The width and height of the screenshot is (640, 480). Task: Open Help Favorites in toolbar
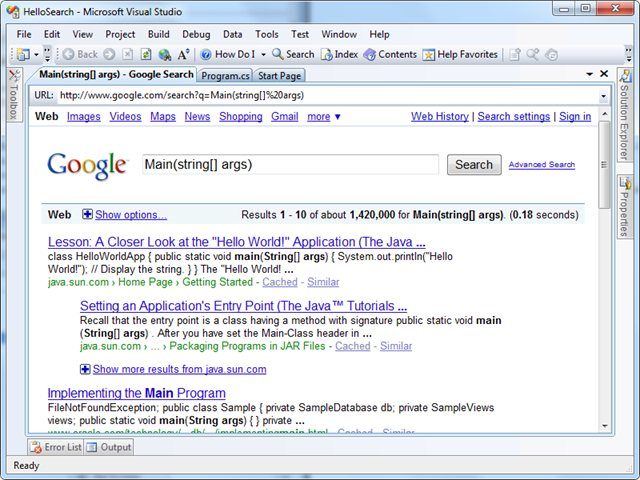[460, 54]
